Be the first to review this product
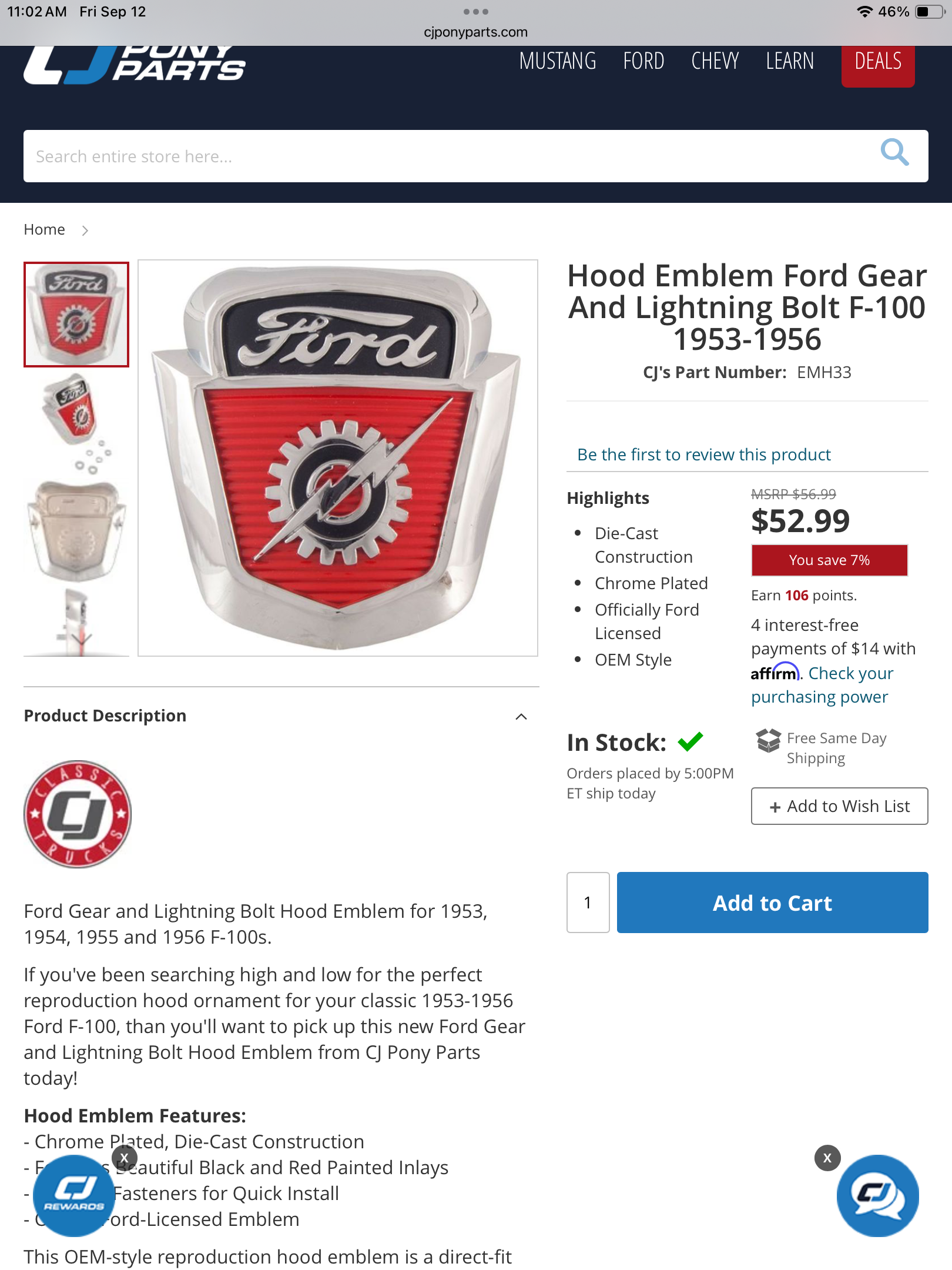 703,454
